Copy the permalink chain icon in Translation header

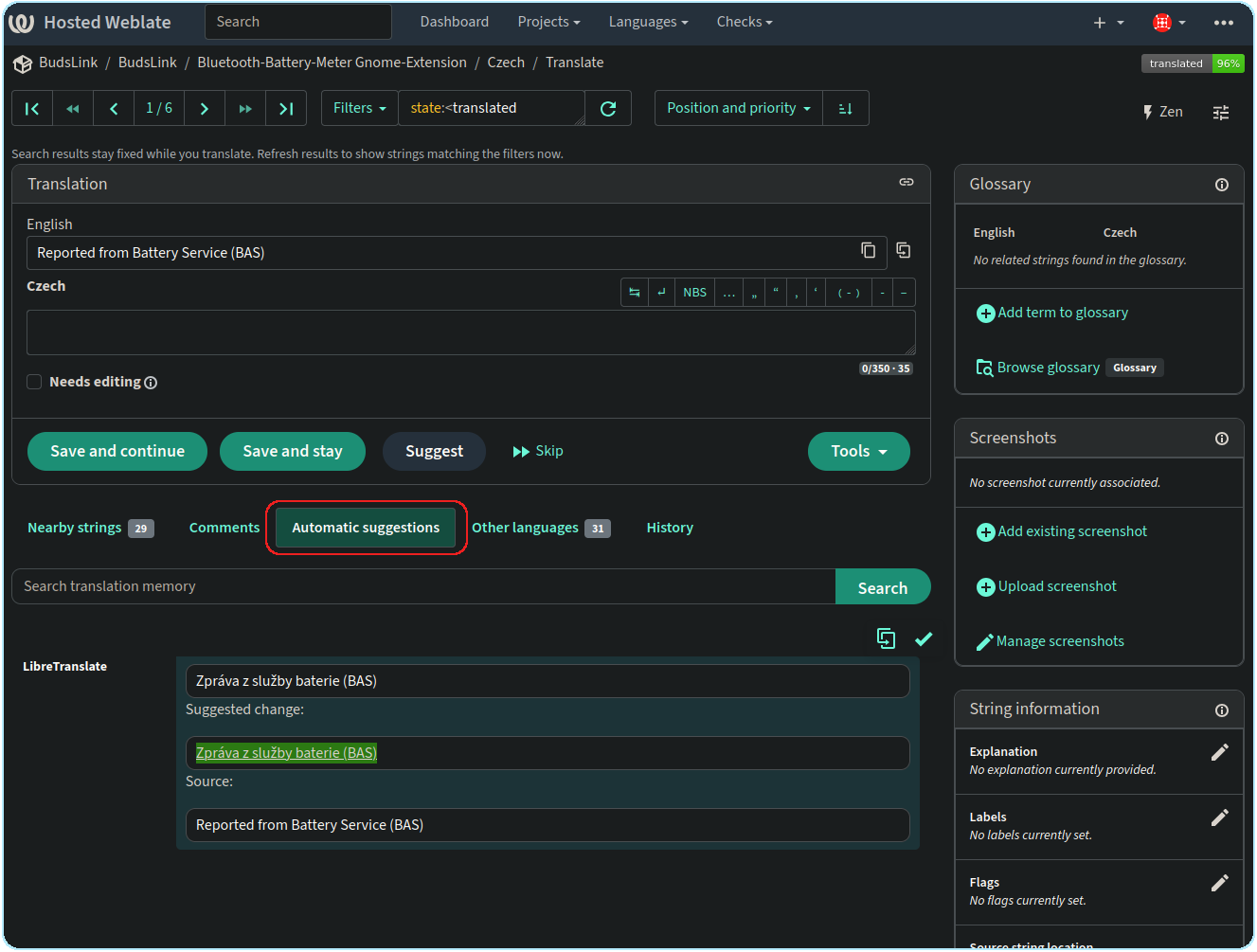pos(907,182)
